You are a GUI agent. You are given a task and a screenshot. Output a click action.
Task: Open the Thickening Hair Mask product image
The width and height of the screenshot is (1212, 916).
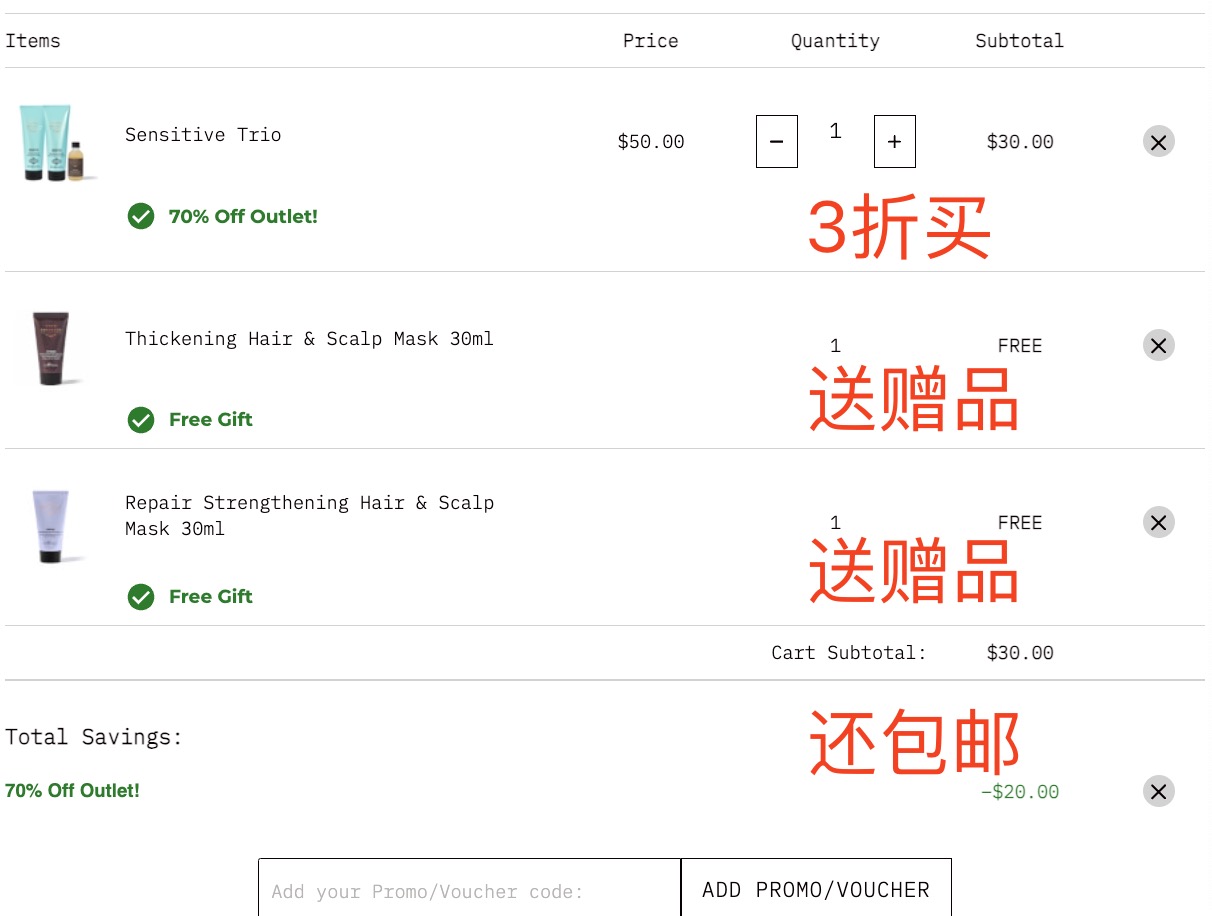pos(50,347)
